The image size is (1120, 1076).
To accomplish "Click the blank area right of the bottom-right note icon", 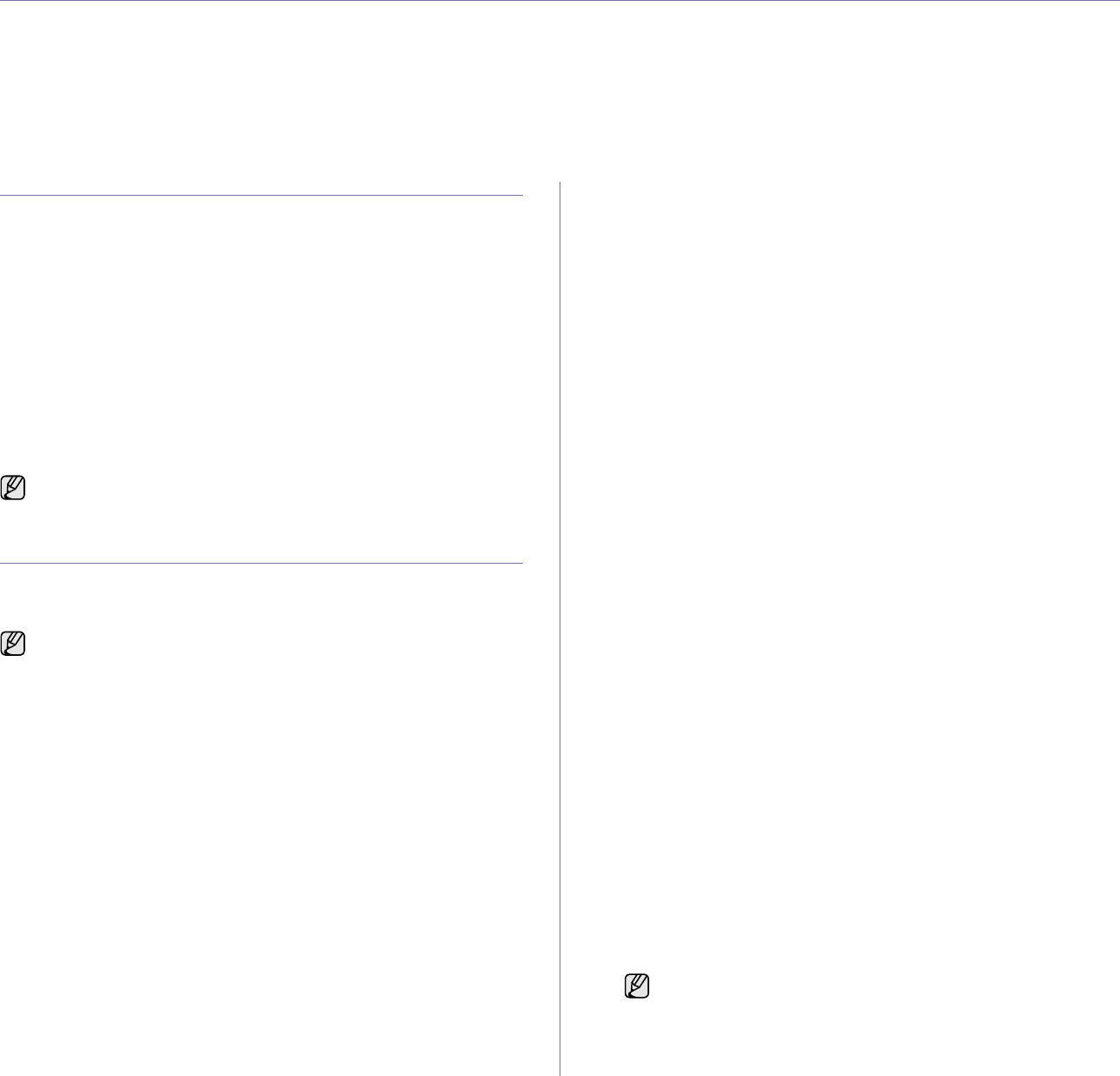I will [870, 986].
